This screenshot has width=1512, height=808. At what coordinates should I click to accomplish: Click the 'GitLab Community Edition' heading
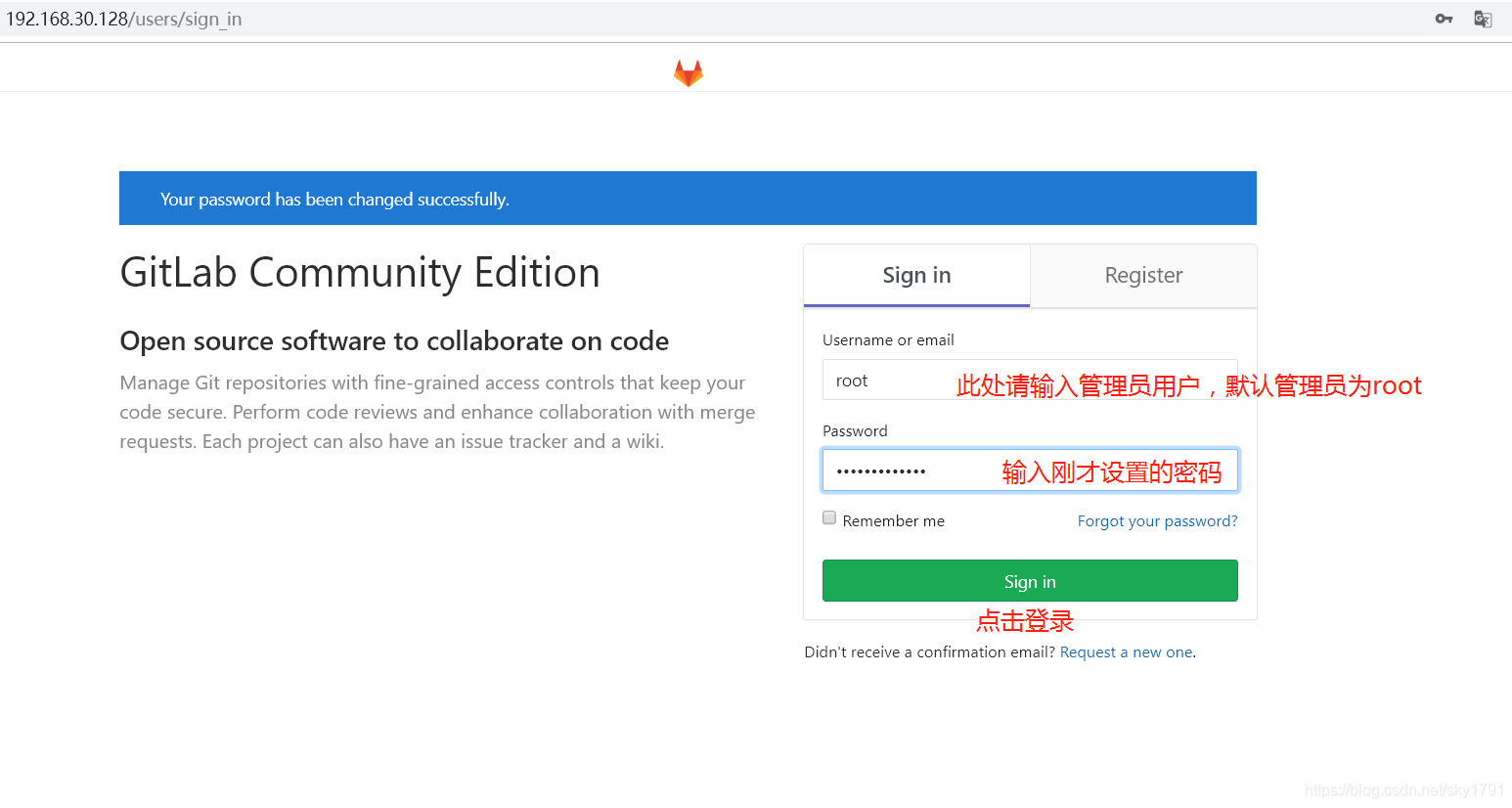(x=359, y=273)
